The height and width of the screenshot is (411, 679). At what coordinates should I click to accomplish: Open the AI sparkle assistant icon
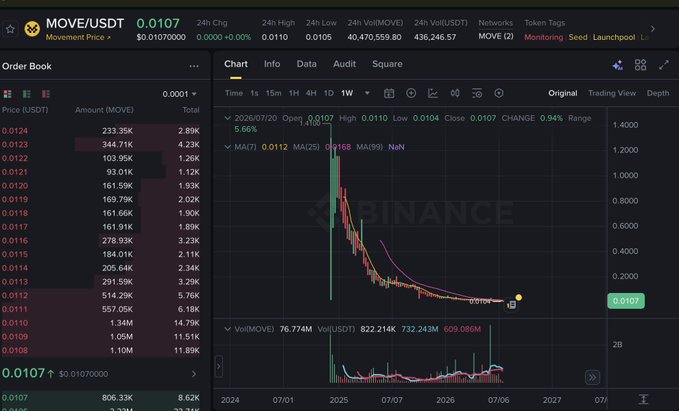618,65
